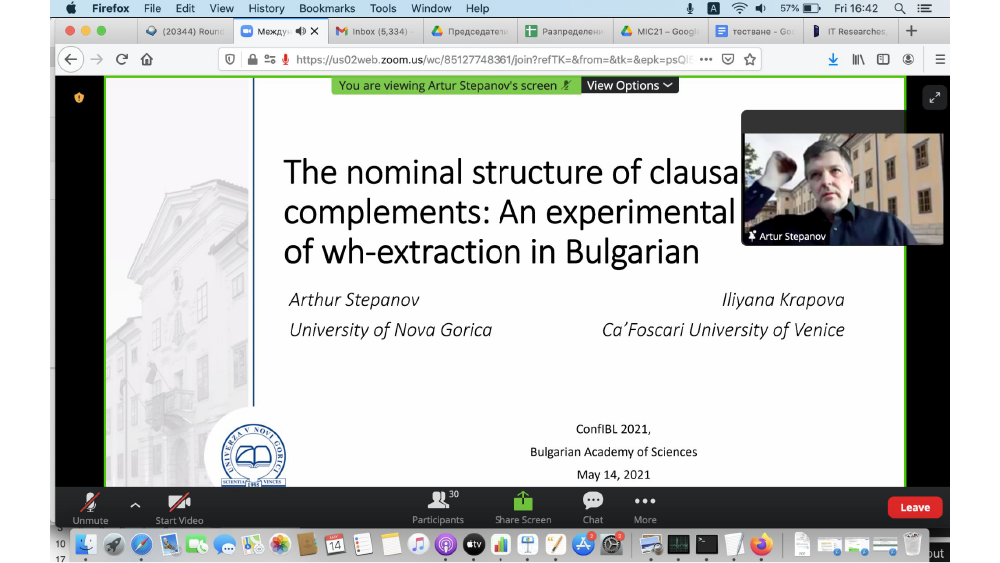The width and height of the screenshot is (1000, 563).
Task: Click the Firefox home icon
Action: tap(147, 60)
